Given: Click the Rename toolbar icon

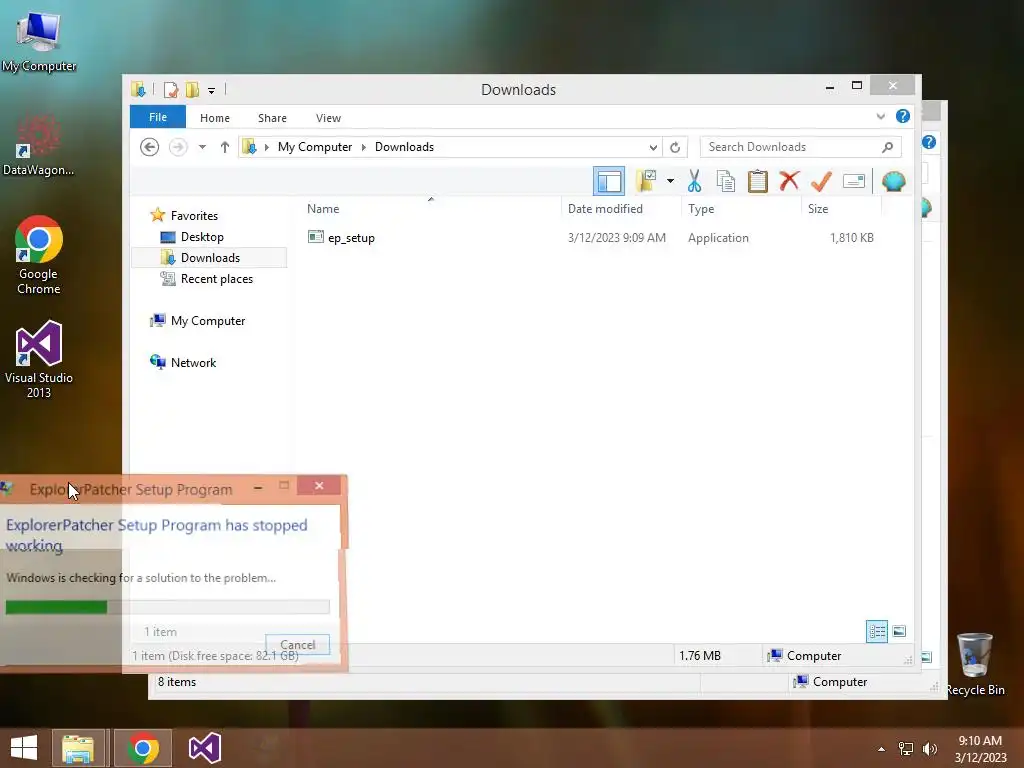Looking at the screenshot, I should pos(854,181).
